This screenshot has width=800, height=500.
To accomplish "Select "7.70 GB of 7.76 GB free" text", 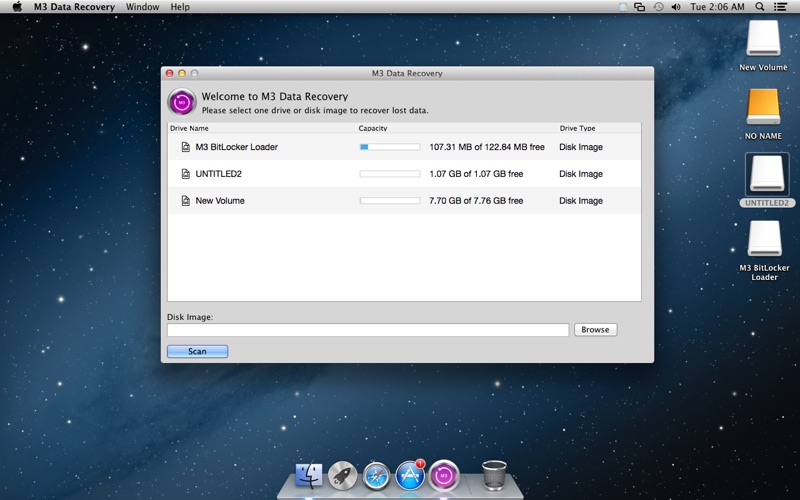I will tap(476, 201).
